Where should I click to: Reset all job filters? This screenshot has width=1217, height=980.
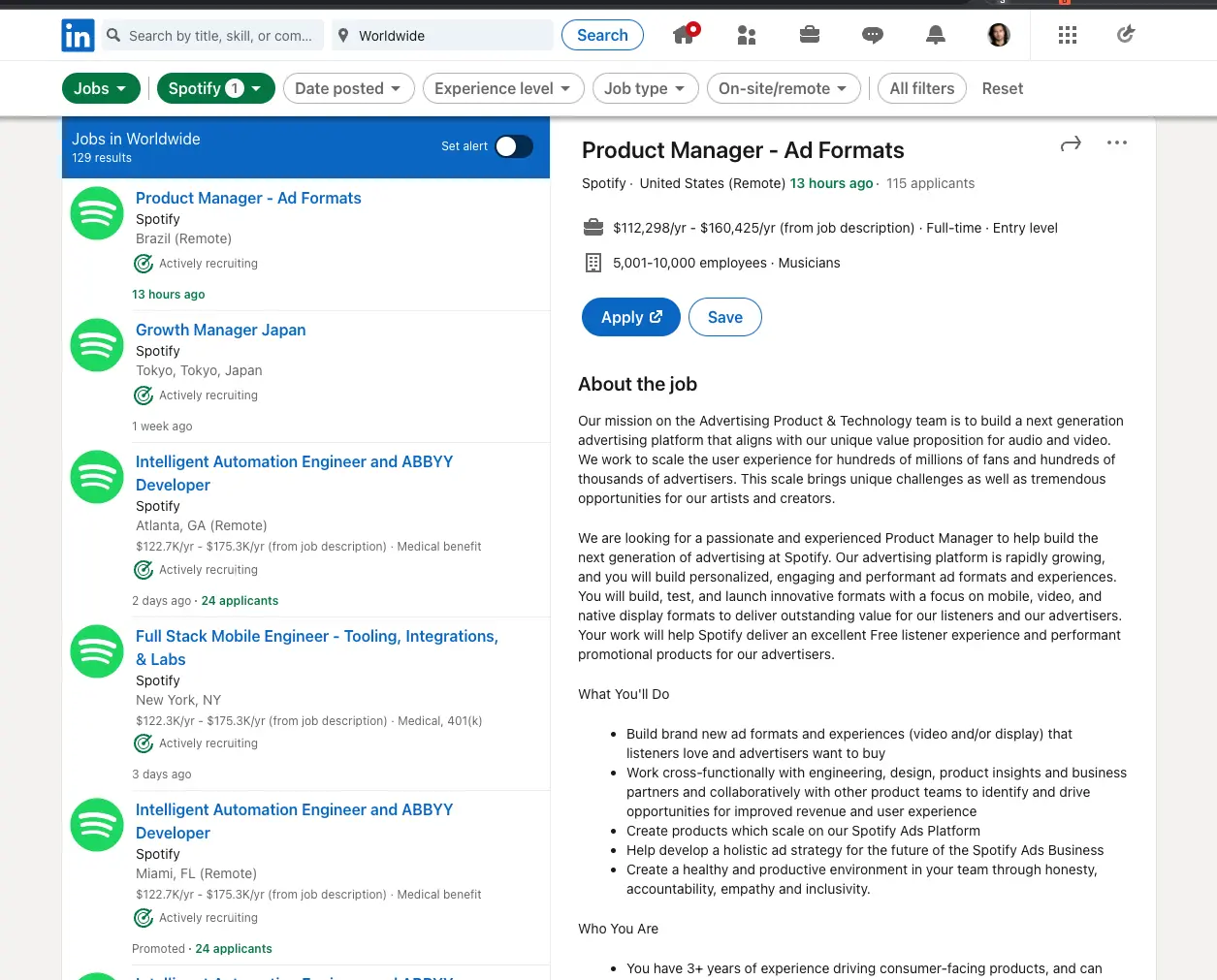click(1003, 88)
